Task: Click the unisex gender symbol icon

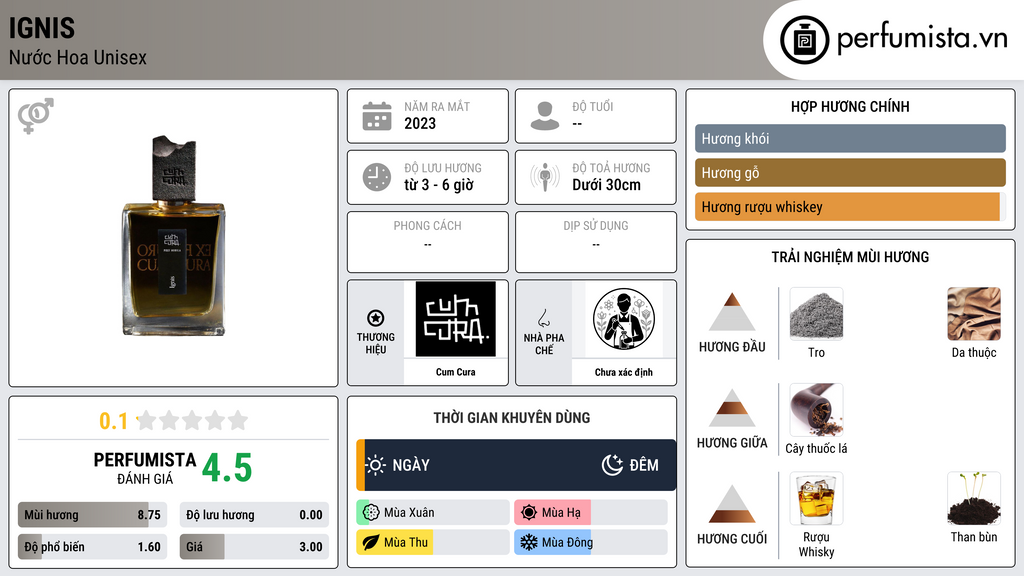Action: pos(36,116)
